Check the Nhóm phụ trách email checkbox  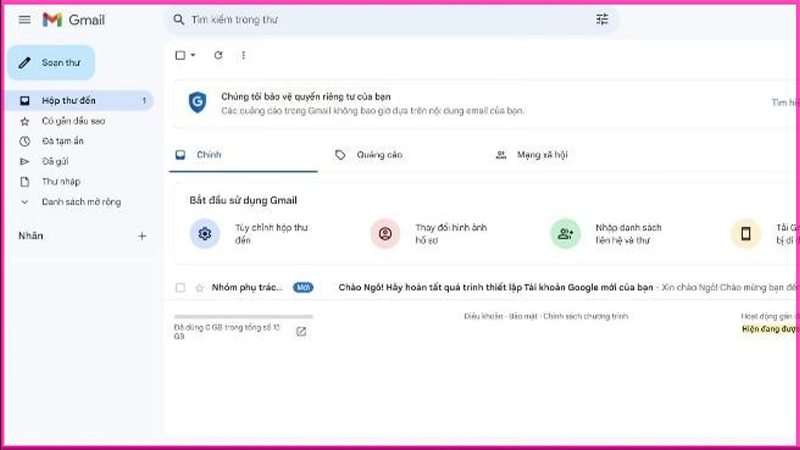[180, 288]
